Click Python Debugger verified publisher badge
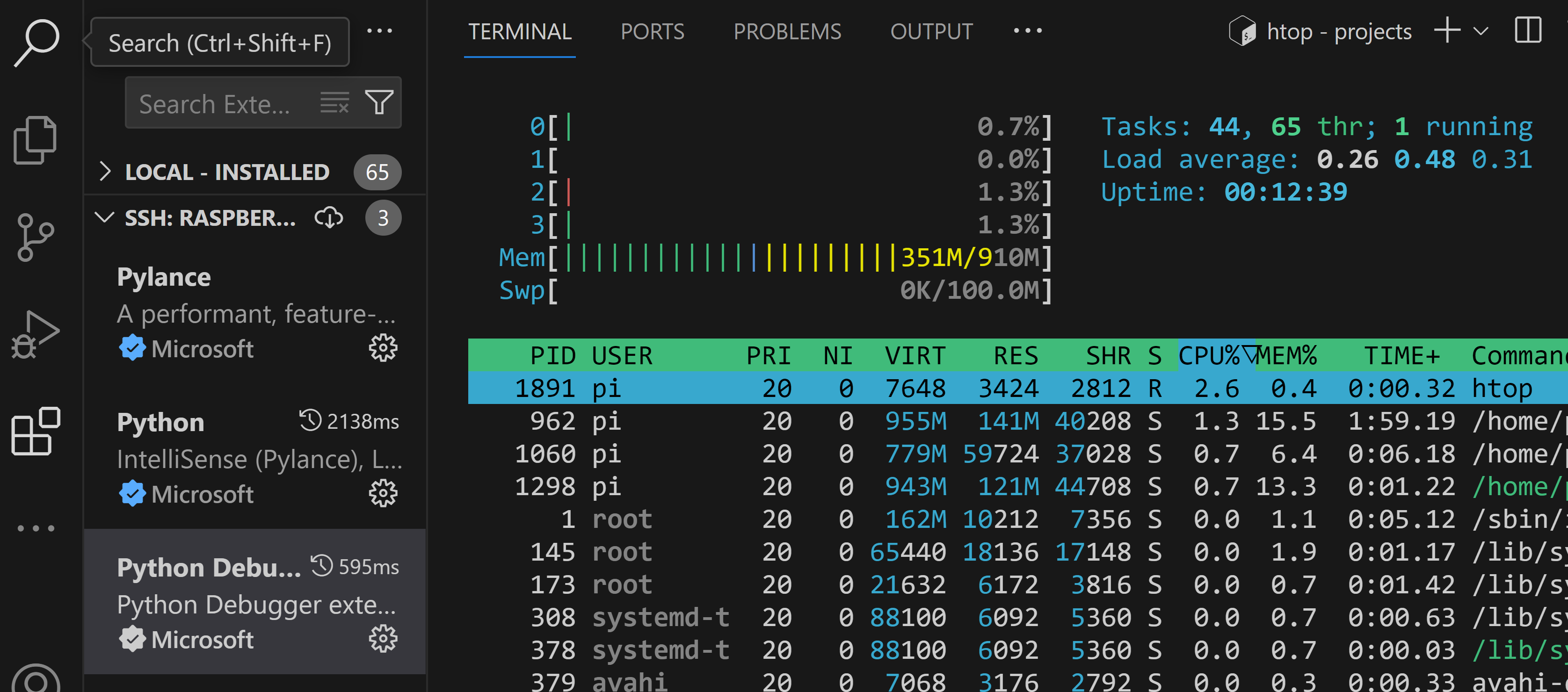This screenshot has height=692, width=1568. tap(132, 639)
